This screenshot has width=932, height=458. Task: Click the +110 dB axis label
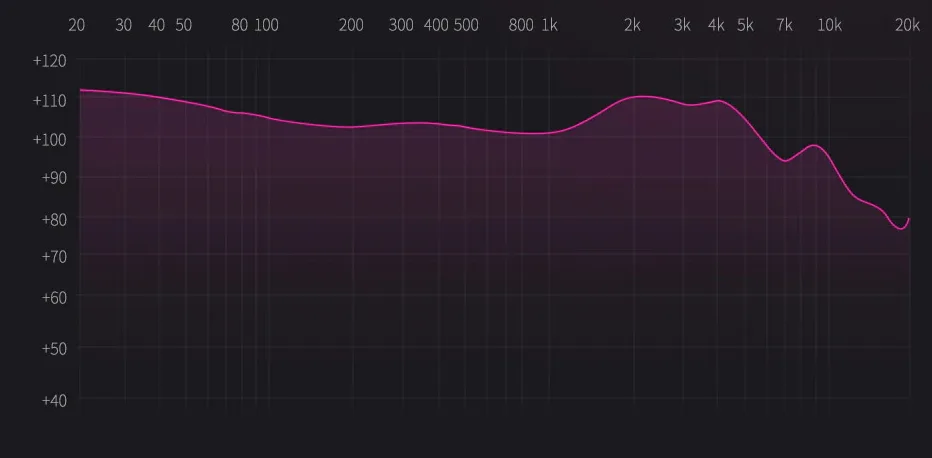coord(50,100)
